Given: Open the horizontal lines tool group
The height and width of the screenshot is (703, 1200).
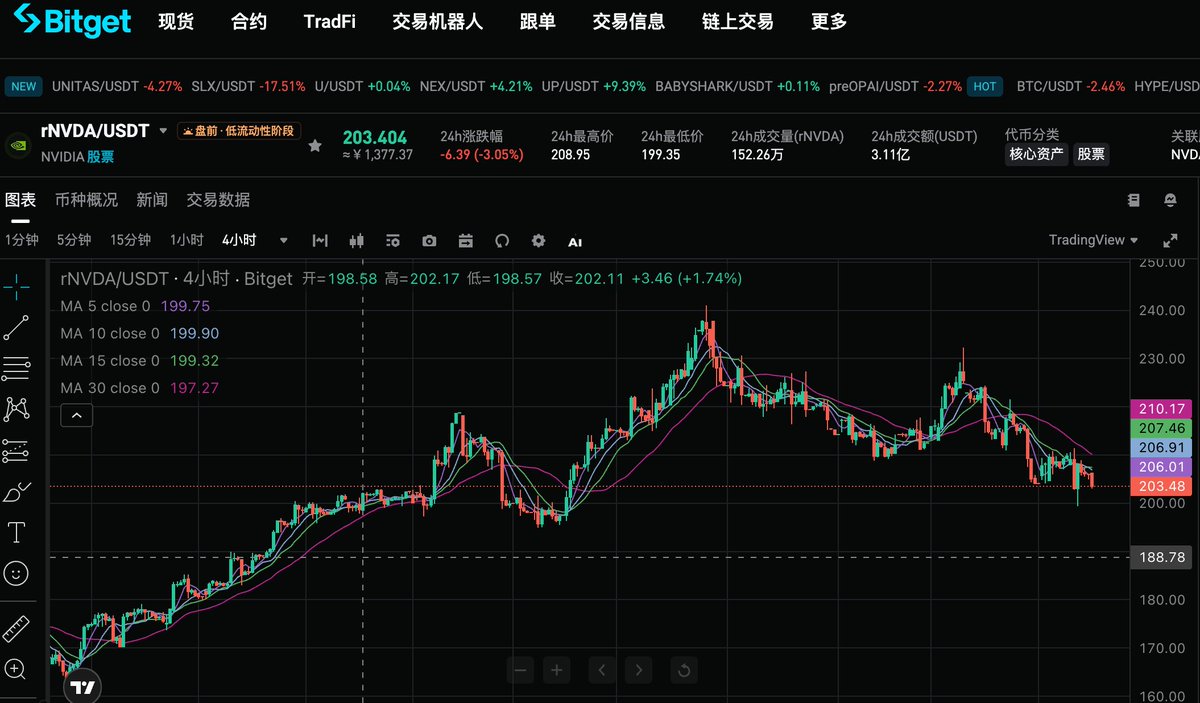Looking at the screenshot, I should tap(16, 368).
